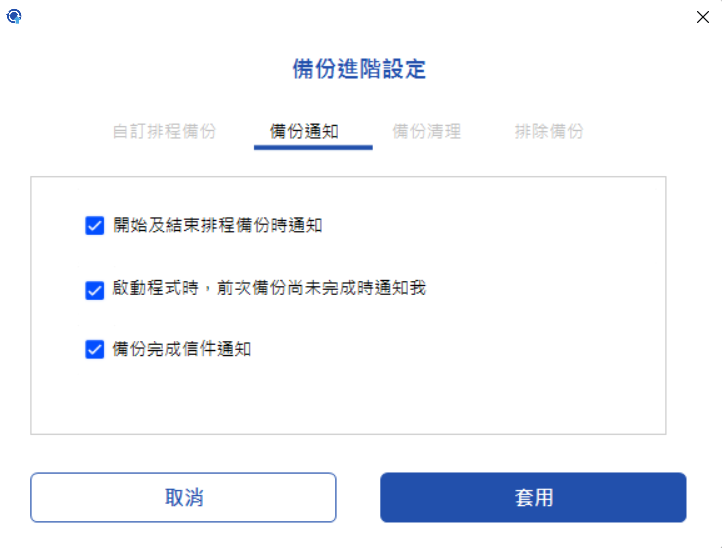Toggle the 前次備份尚未完成時通知我 checkbox
The height and width of the screenshot is (548, 722).
(x=94, y=290)
